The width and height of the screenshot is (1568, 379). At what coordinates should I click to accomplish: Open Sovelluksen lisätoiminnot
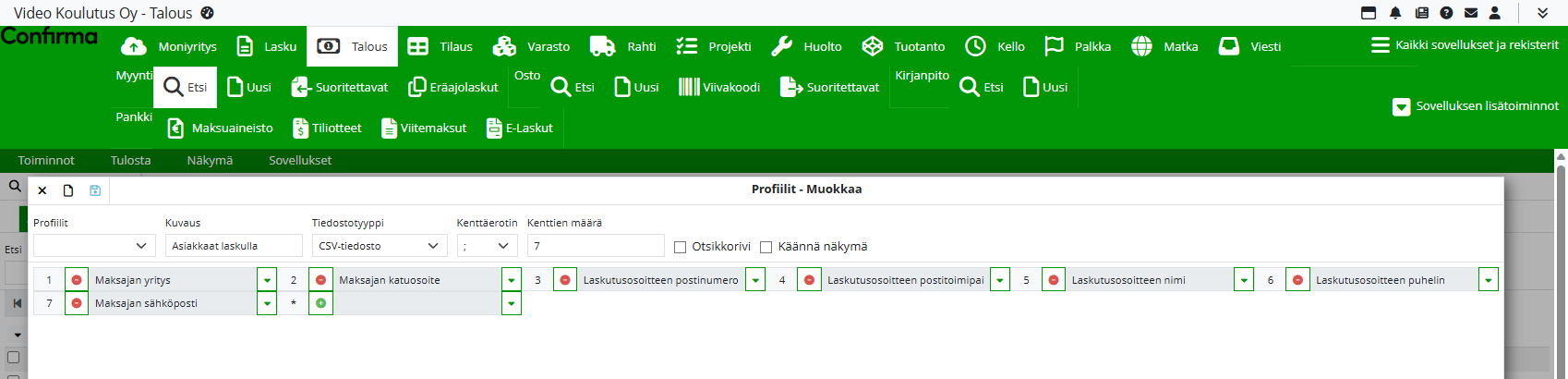point(1476,106)
